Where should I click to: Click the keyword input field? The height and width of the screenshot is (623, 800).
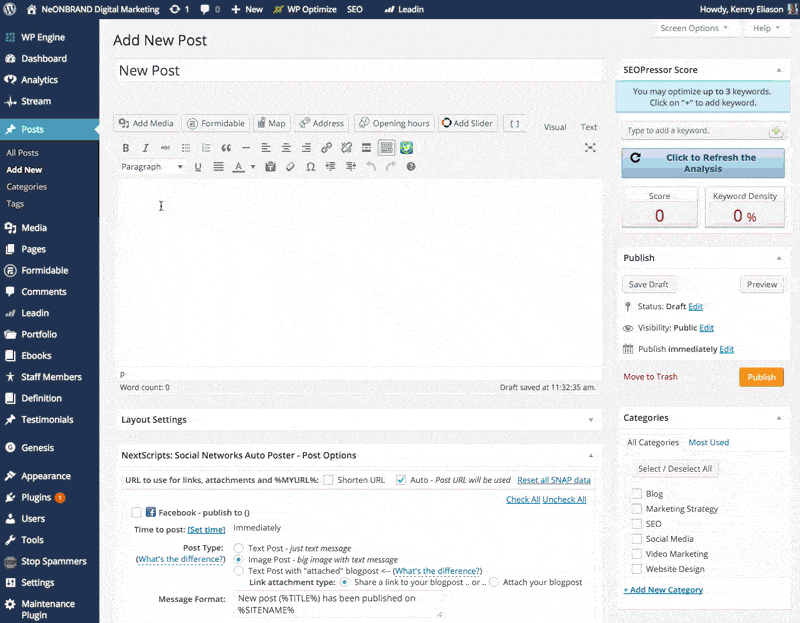695,131
